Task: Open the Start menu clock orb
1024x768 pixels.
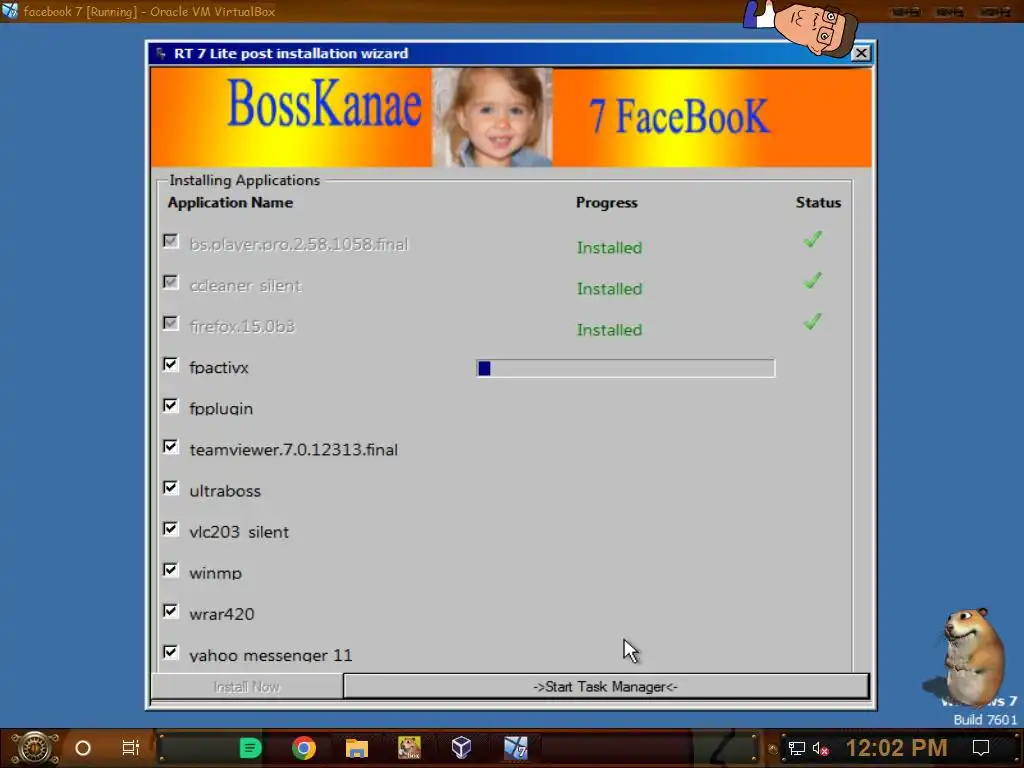Action: [35, 748]
